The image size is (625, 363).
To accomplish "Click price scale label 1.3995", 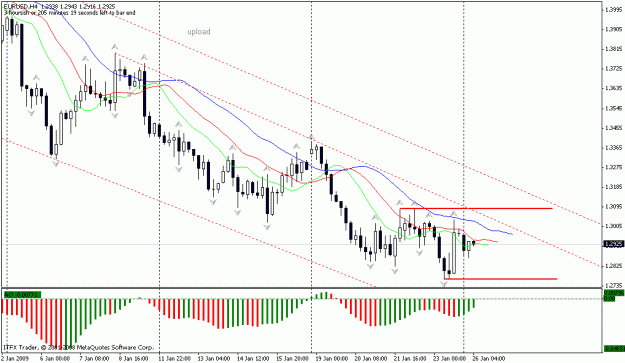I will coord(614,10).
